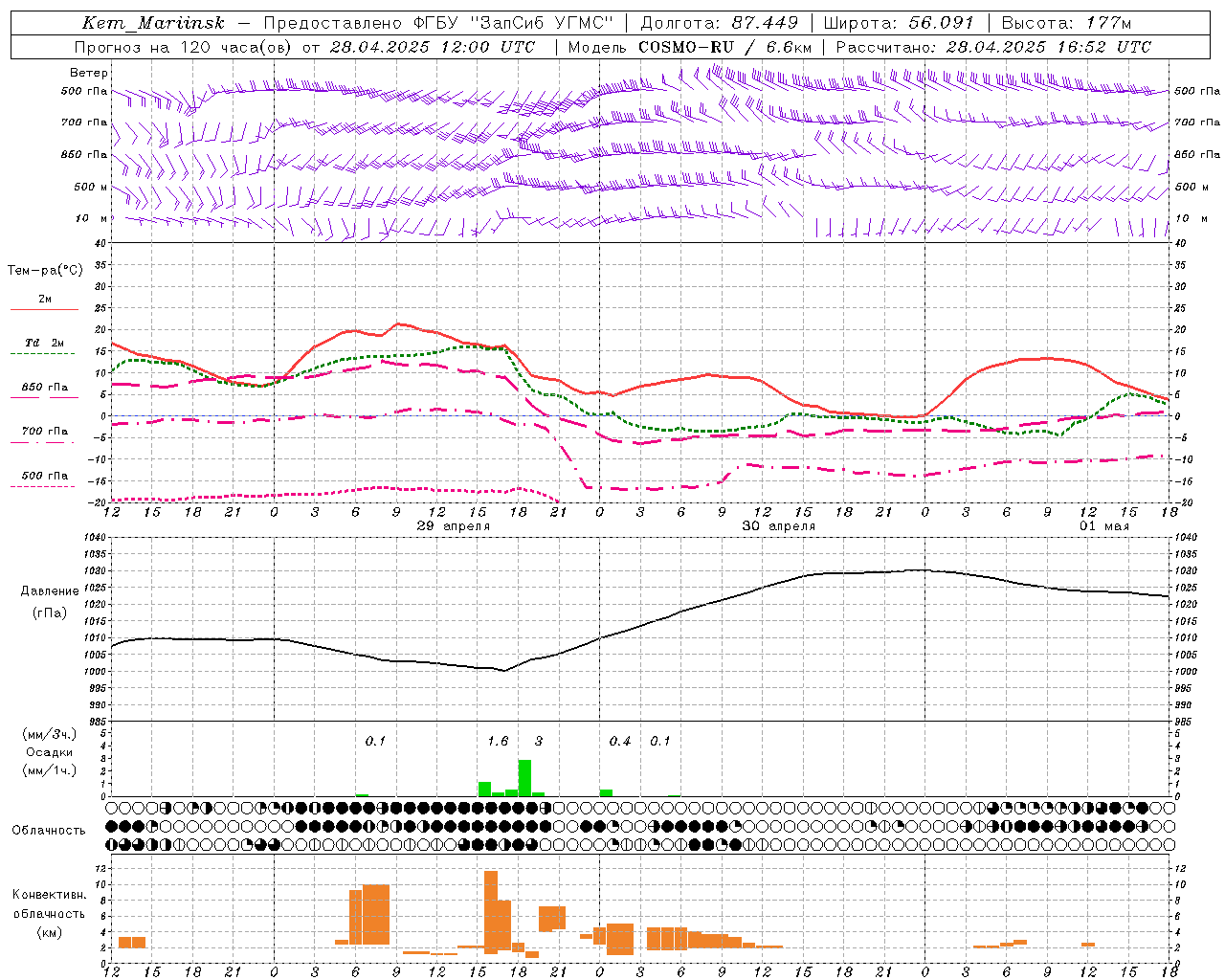
Task: Select the 1.6 precipitation total value
Action: (498, 742)
